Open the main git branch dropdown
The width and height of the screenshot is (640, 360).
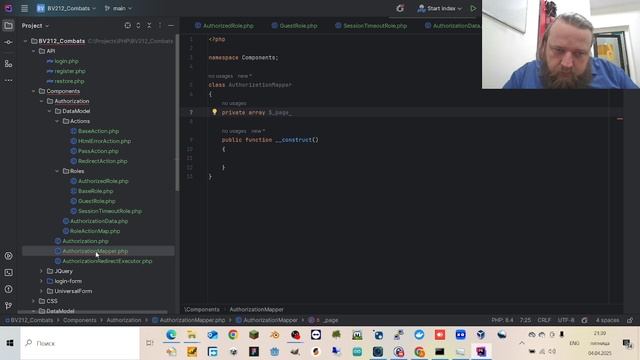pyautogui.click(x=118, y=8)
